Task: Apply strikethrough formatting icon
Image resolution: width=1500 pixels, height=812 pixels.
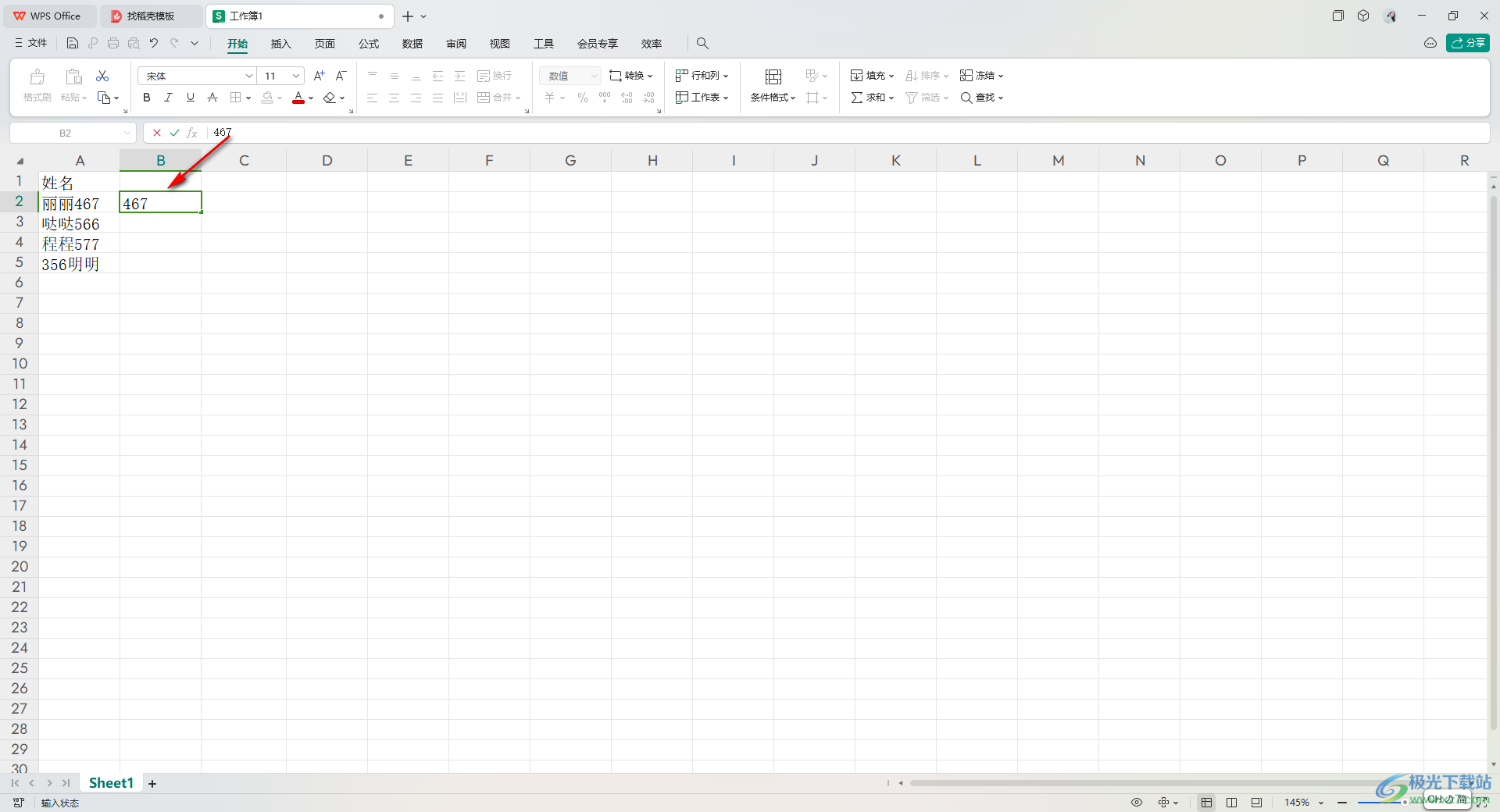Action: (x=212, y=98)
